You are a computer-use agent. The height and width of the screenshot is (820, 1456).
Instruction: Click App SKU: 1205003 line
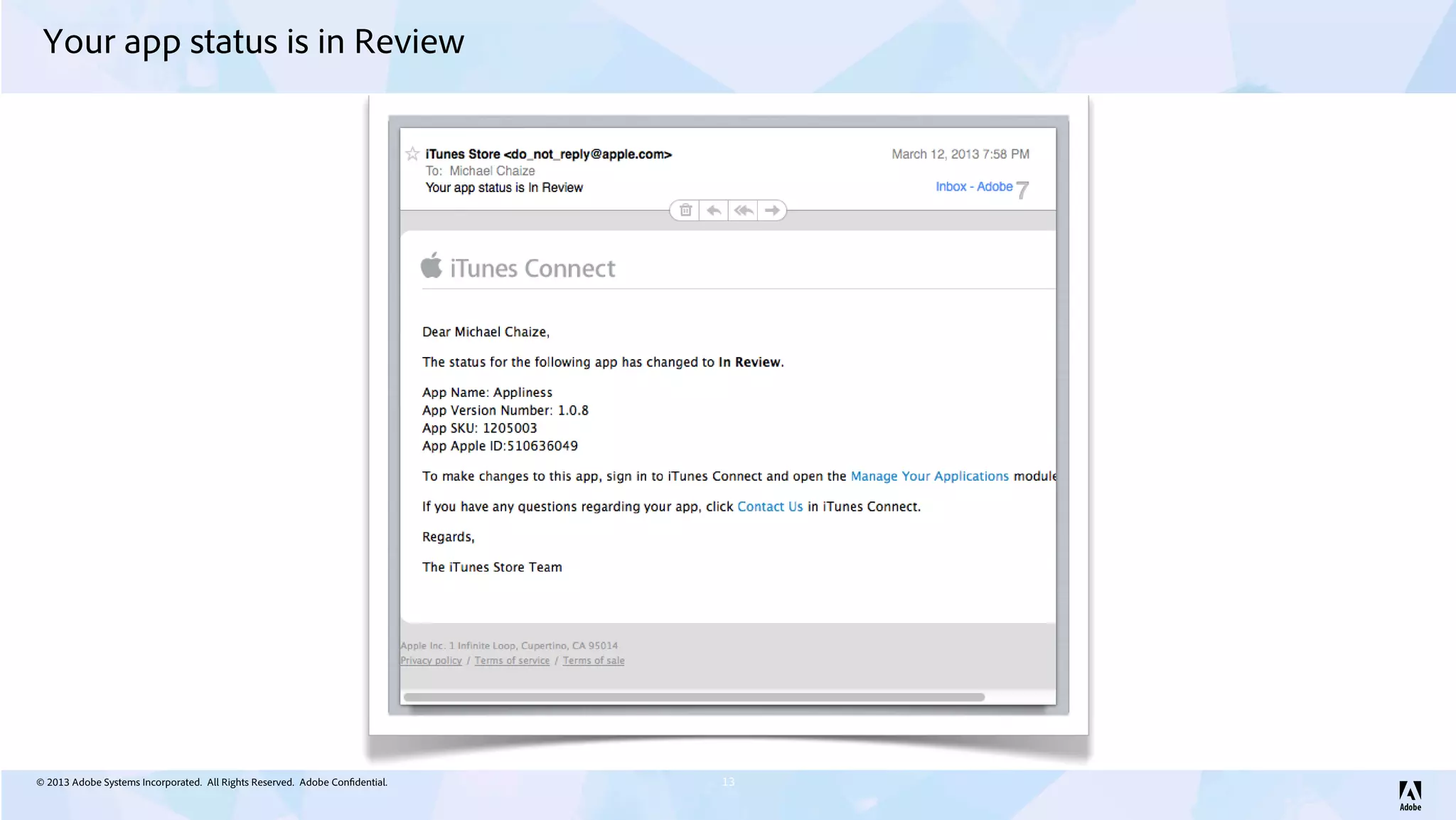[x=480, y=428]
